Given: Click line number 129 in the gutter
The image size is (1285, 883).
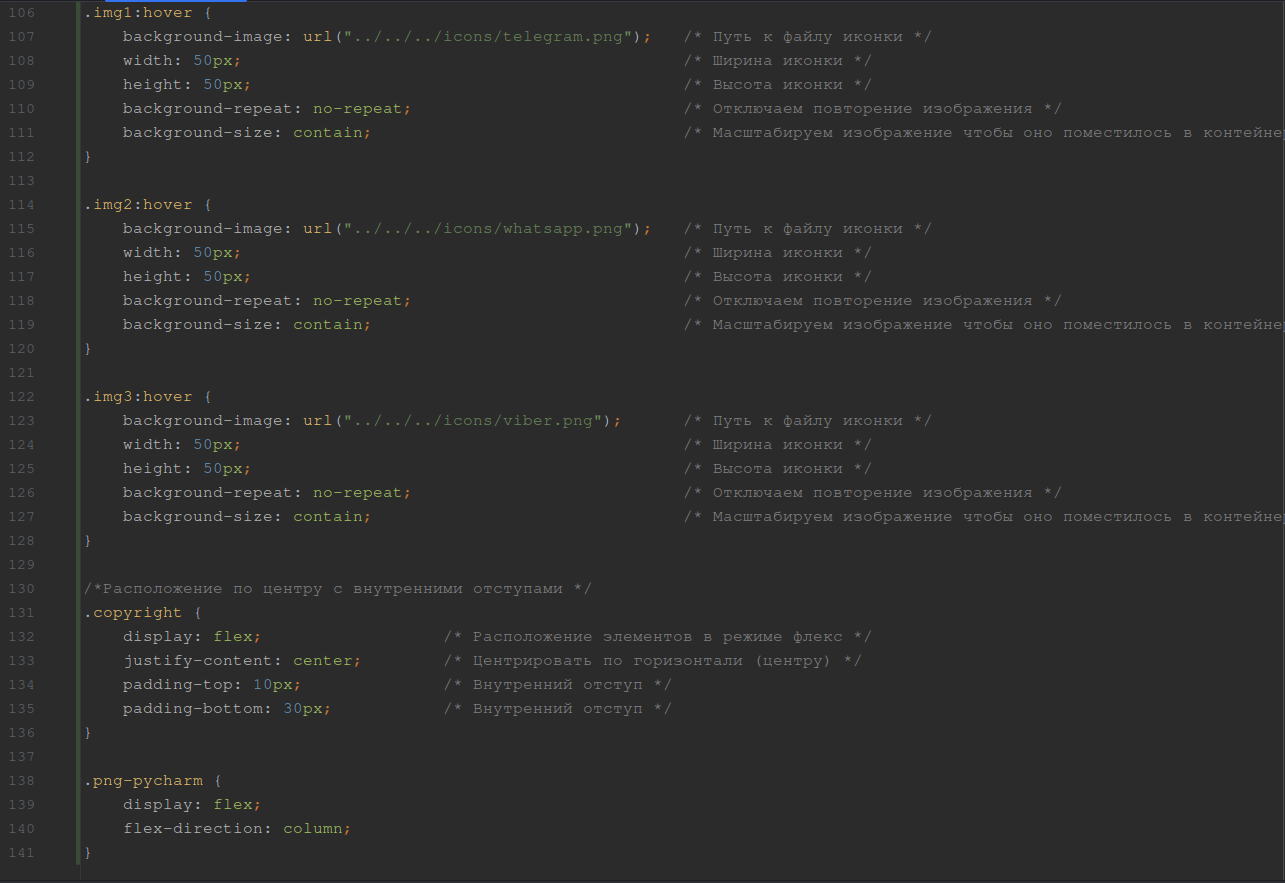Looking at the screenshot, I should pos(20,565).
